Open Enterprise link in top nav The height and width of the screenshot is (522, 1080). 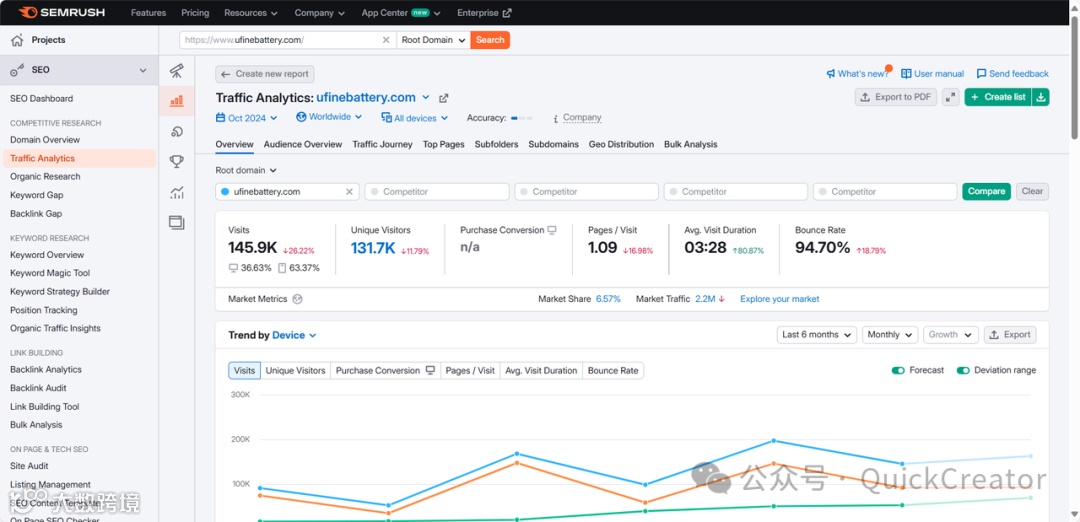tap(484, 12)
